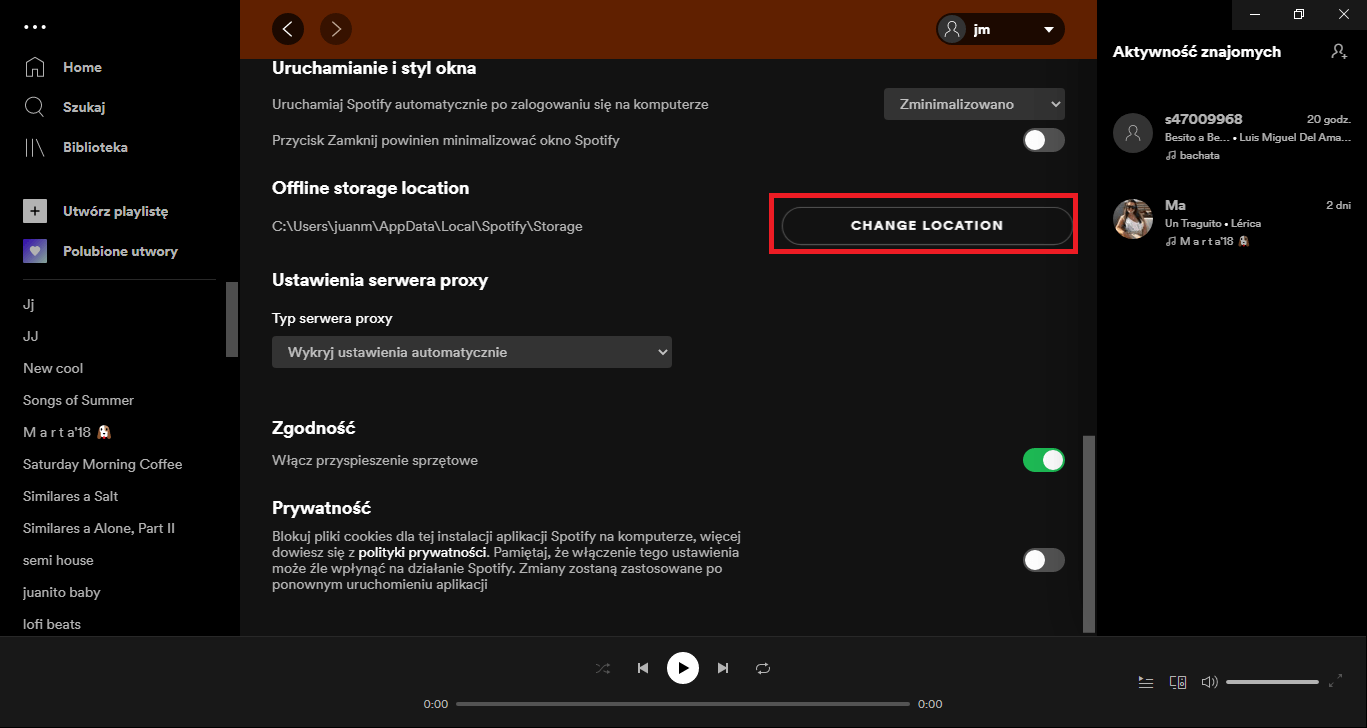Image resolution: width=1367 pixels, height=728 pixels.
Task: Open Songs of Summer playlist
Action: (x=78, y=400)
